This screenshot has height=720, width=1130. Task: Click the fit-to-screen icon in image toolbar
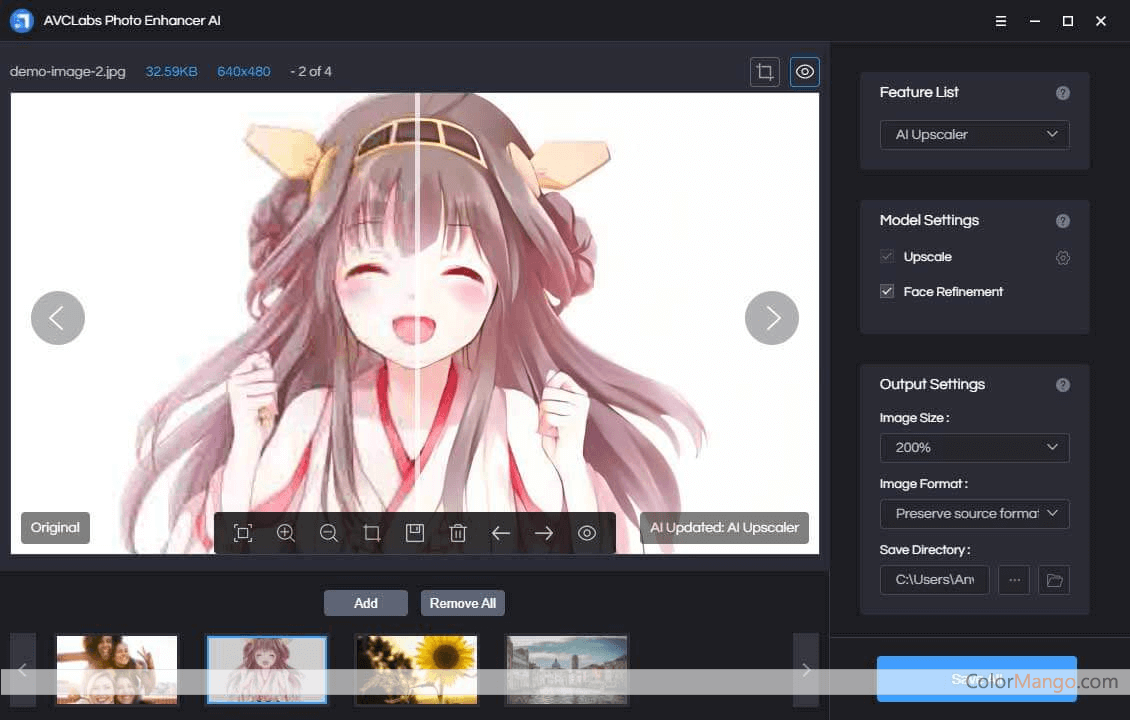coord(243,533)
